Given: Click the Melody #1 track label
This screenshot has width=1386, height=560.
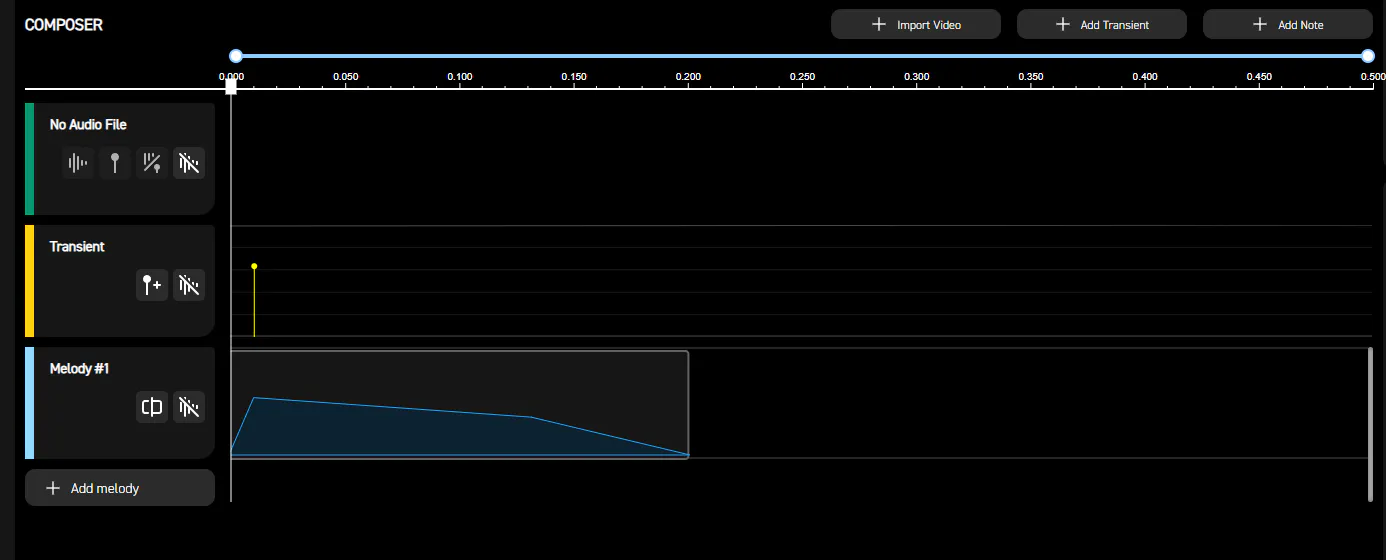Looking at the screenshot, I should click(79, 369).
